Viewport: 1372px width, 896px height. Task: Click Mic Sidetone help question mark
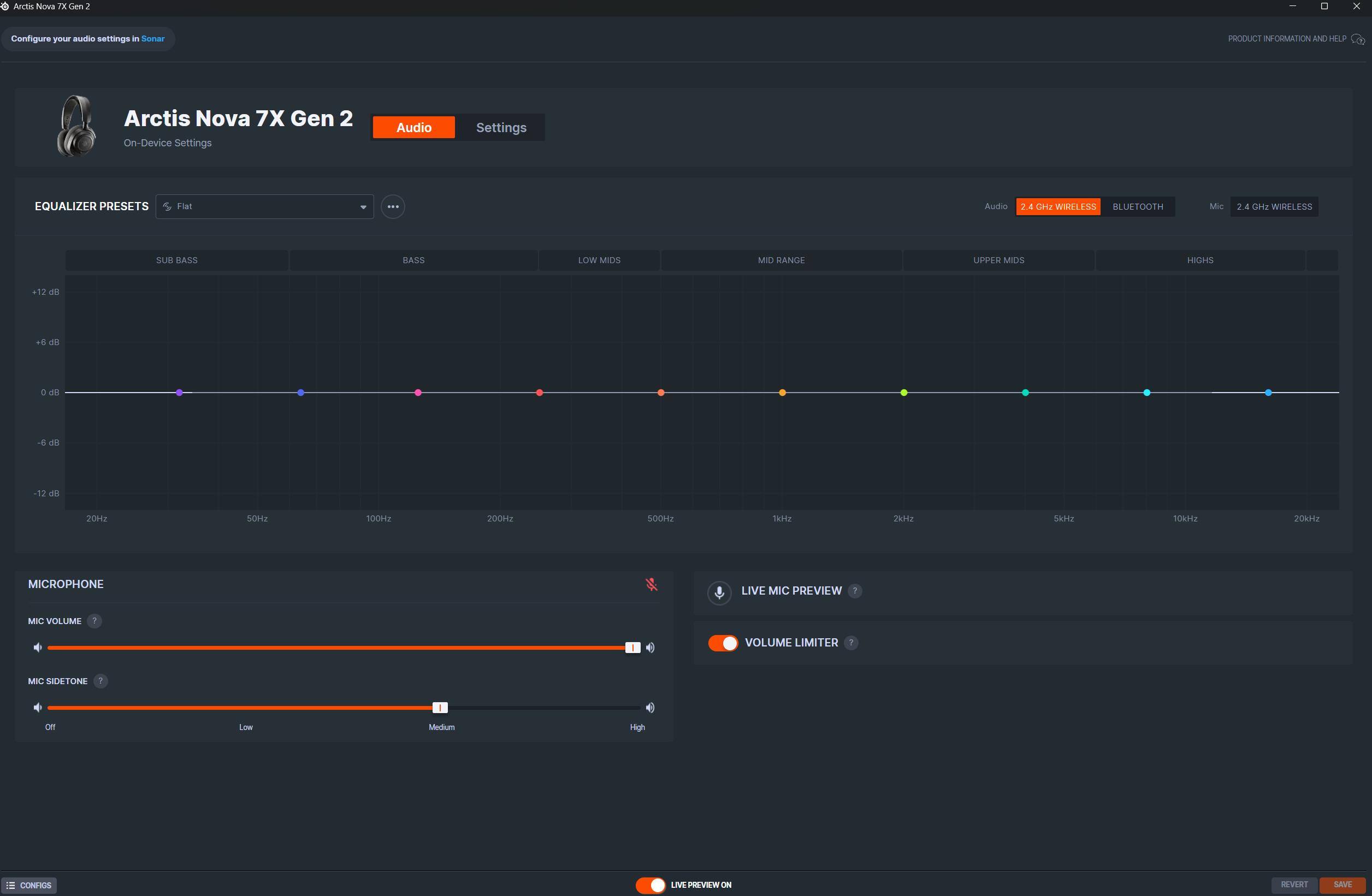[x=100, y=681]
